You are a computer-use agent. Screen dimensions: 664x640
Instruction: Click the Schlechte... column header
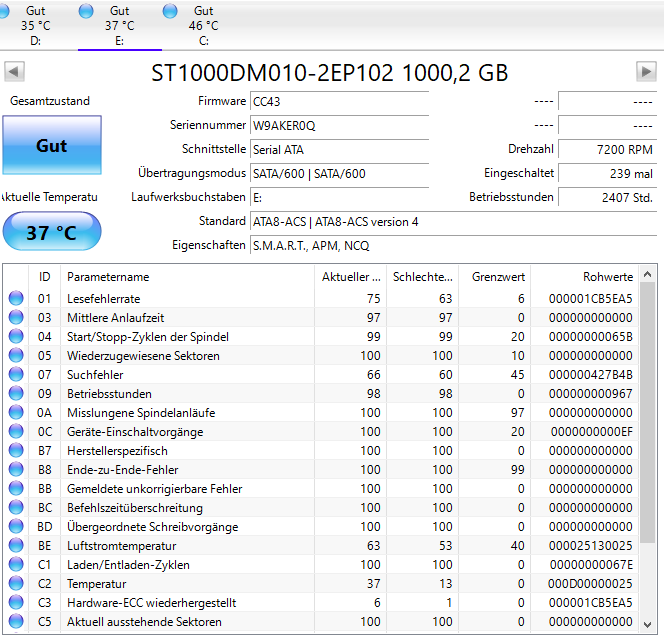(x=423, y=277)
